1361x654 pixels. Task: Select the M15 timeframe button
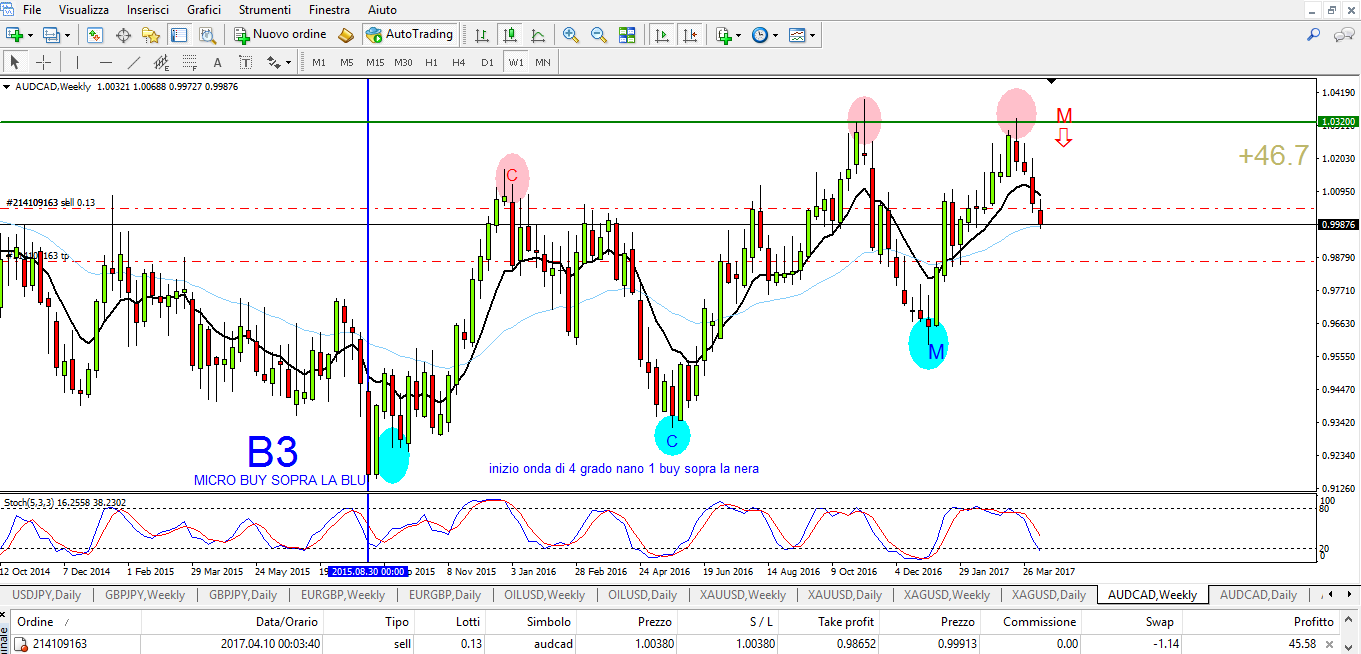pyautogui.click(x=374, y=62)
